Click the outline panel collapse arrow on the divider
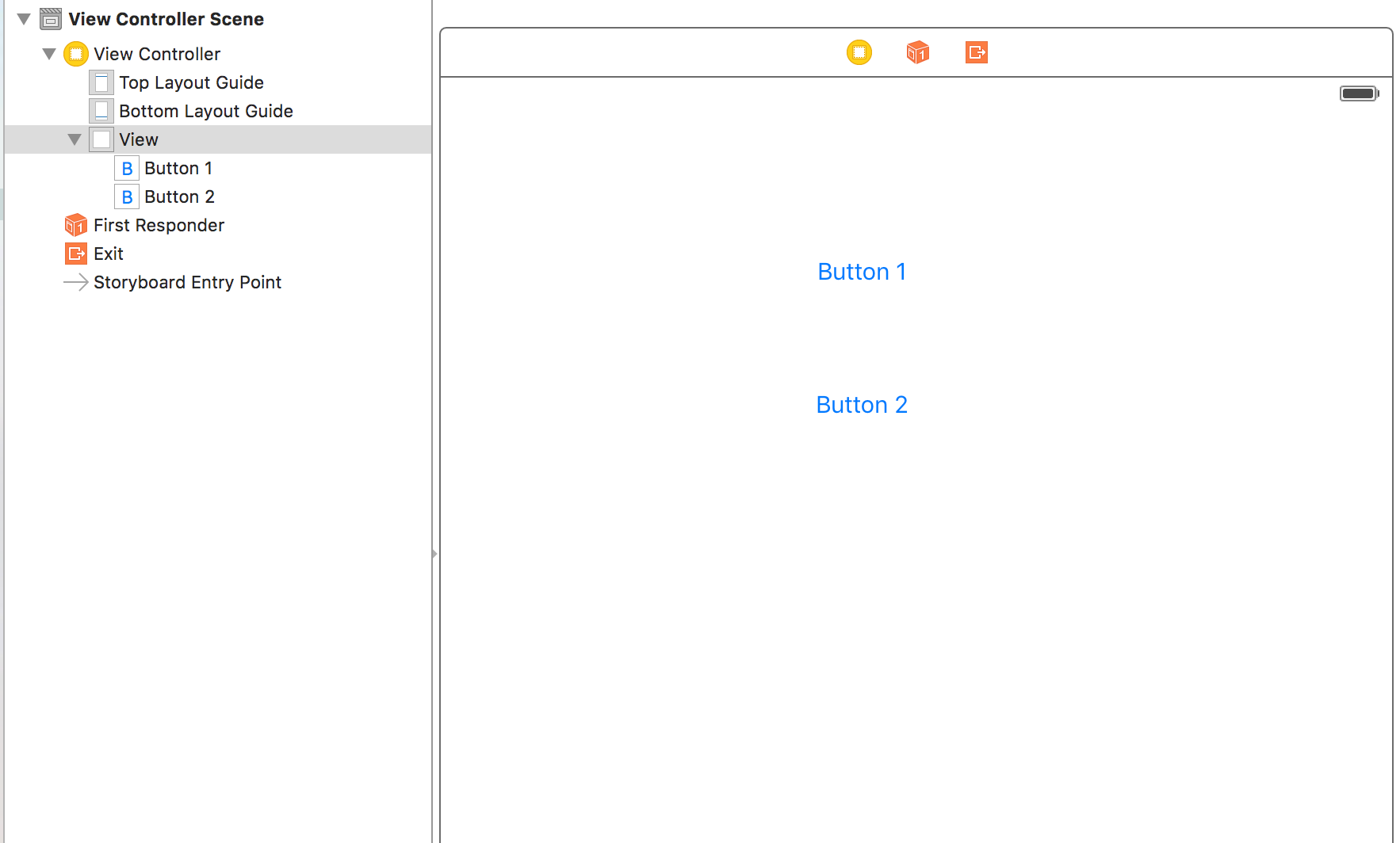This screenshot has width=1400, height=843. tap(435, 554)
